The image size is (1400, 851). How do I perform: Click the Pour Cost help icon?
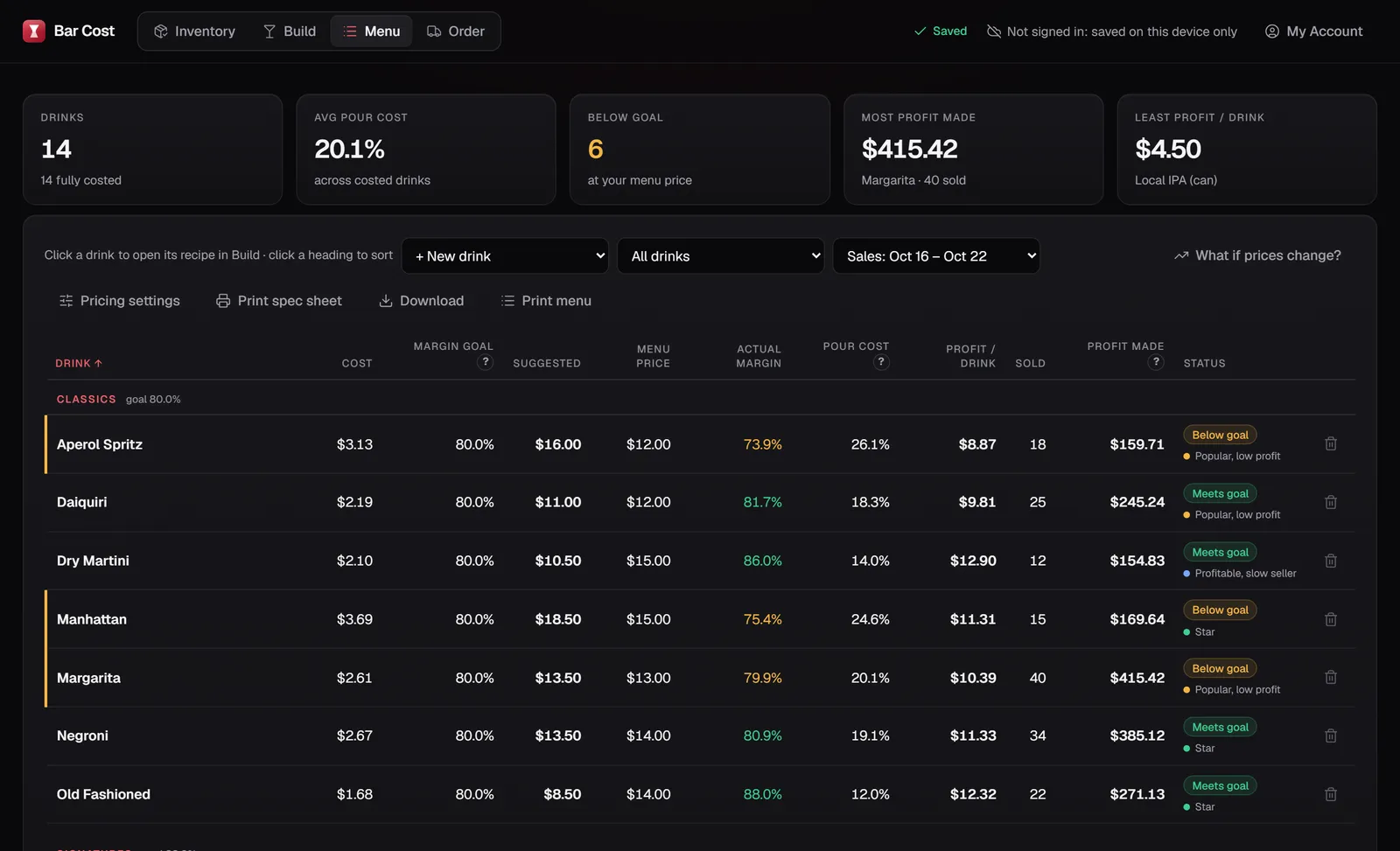tap(881, 362)
